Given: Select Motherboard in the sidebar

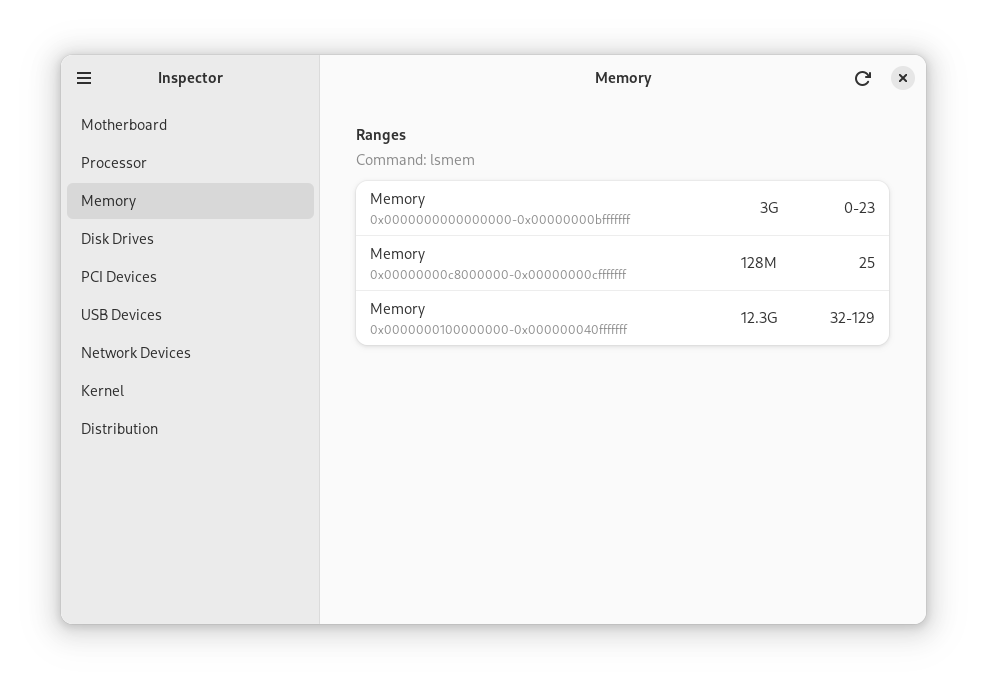Looking at the screenshot, I should [124, 125].
